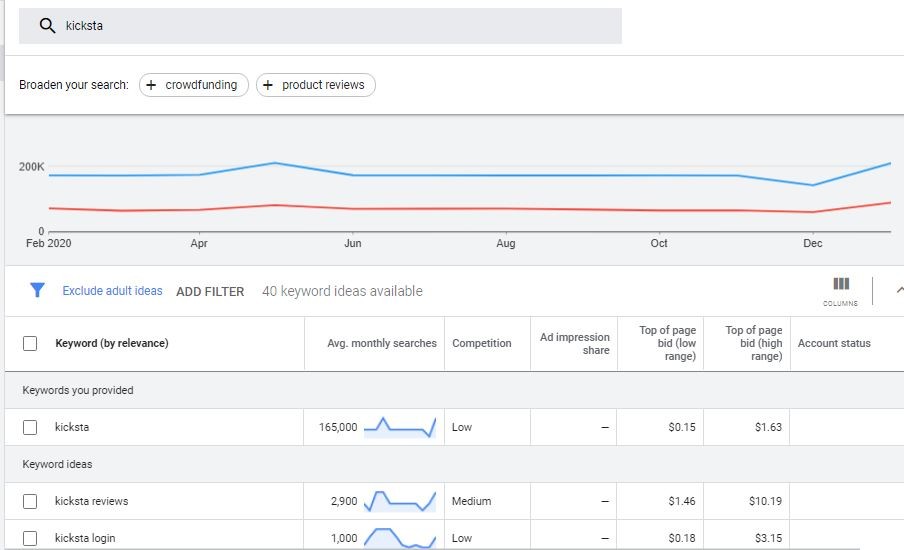
Task: Add crowdfunding to broaden the search
Action: coord(194,85)
